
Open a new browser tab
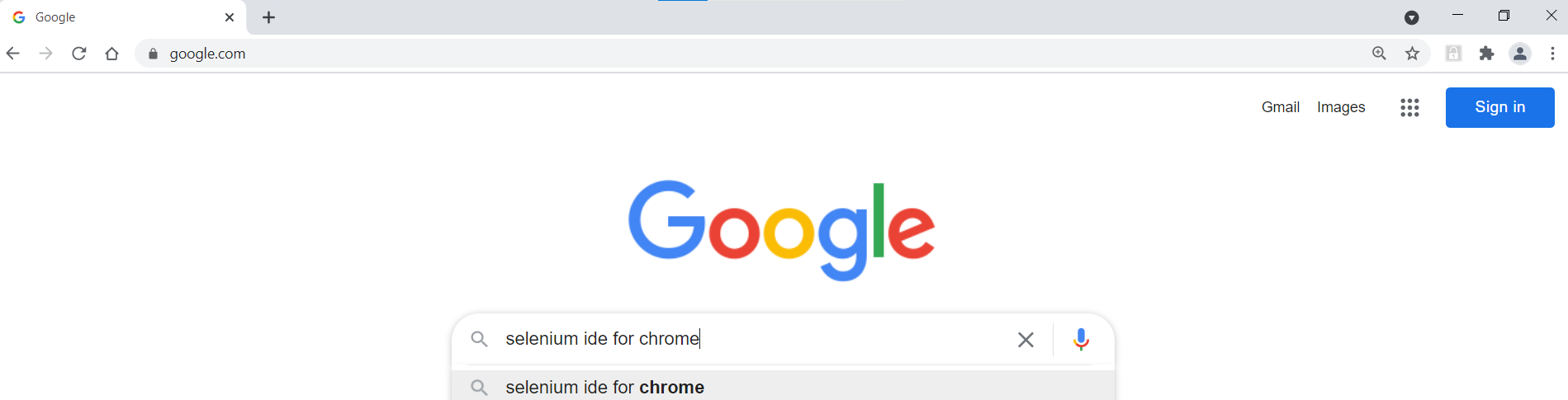pyautogui.click(x=268, y=17)
